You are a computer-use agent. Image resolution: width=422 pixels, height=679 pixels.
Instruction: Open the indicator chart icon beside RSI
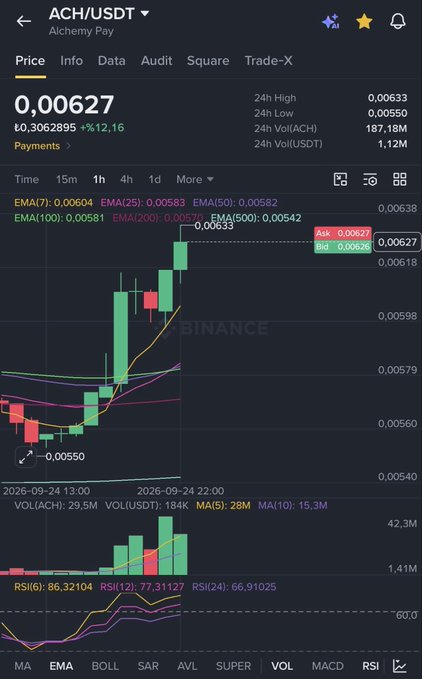399,666
